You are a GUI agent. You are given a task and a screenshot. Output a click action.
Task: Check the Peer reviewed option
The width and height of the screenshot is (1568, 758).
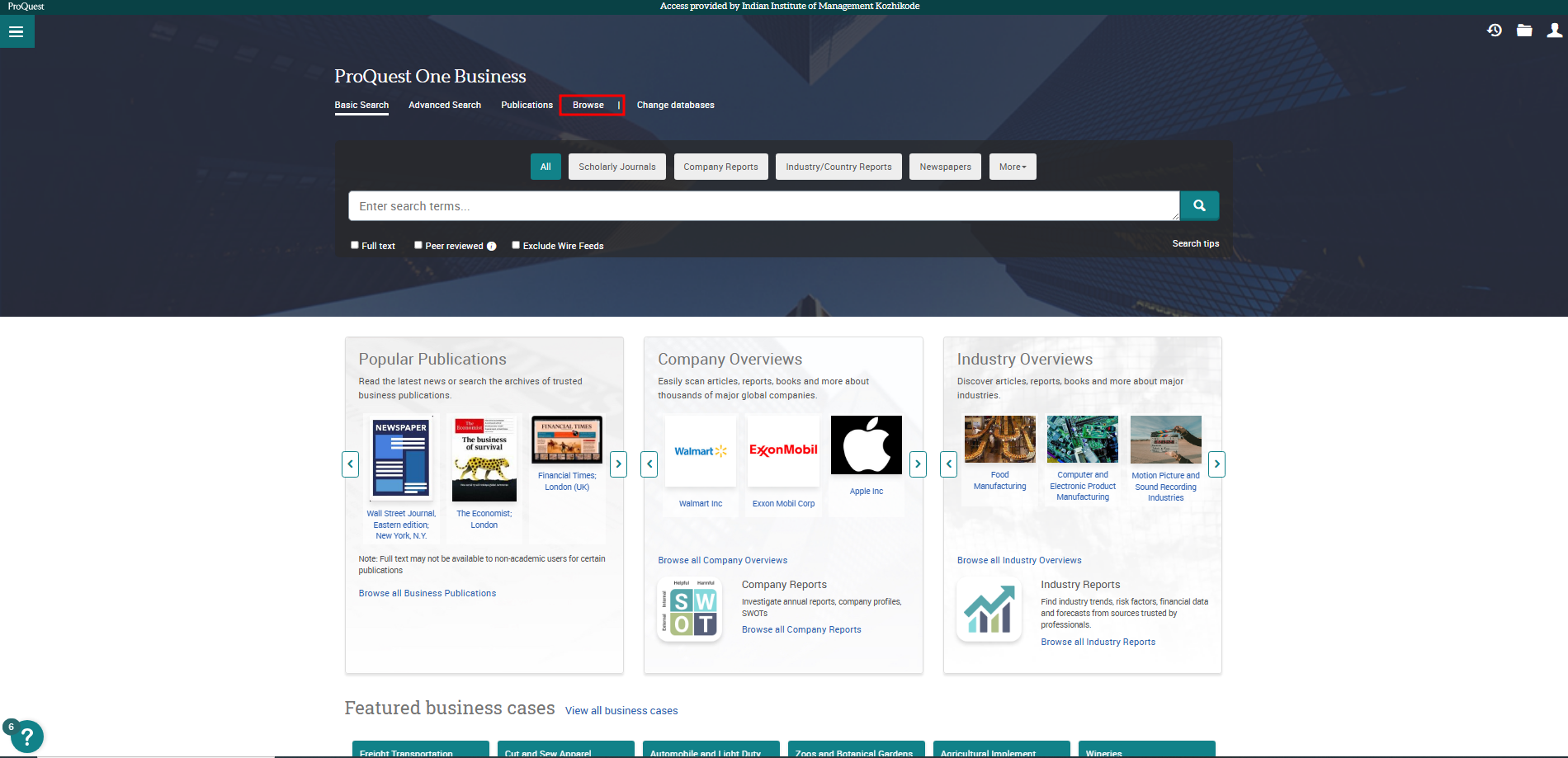418,245
